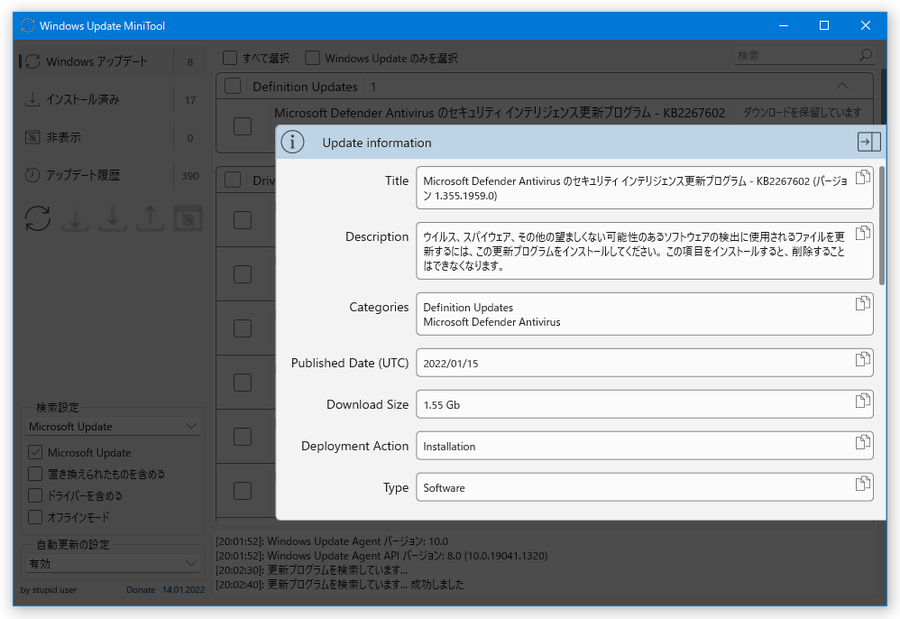
Task: Click the 検索 search input field
Action: 796,55
